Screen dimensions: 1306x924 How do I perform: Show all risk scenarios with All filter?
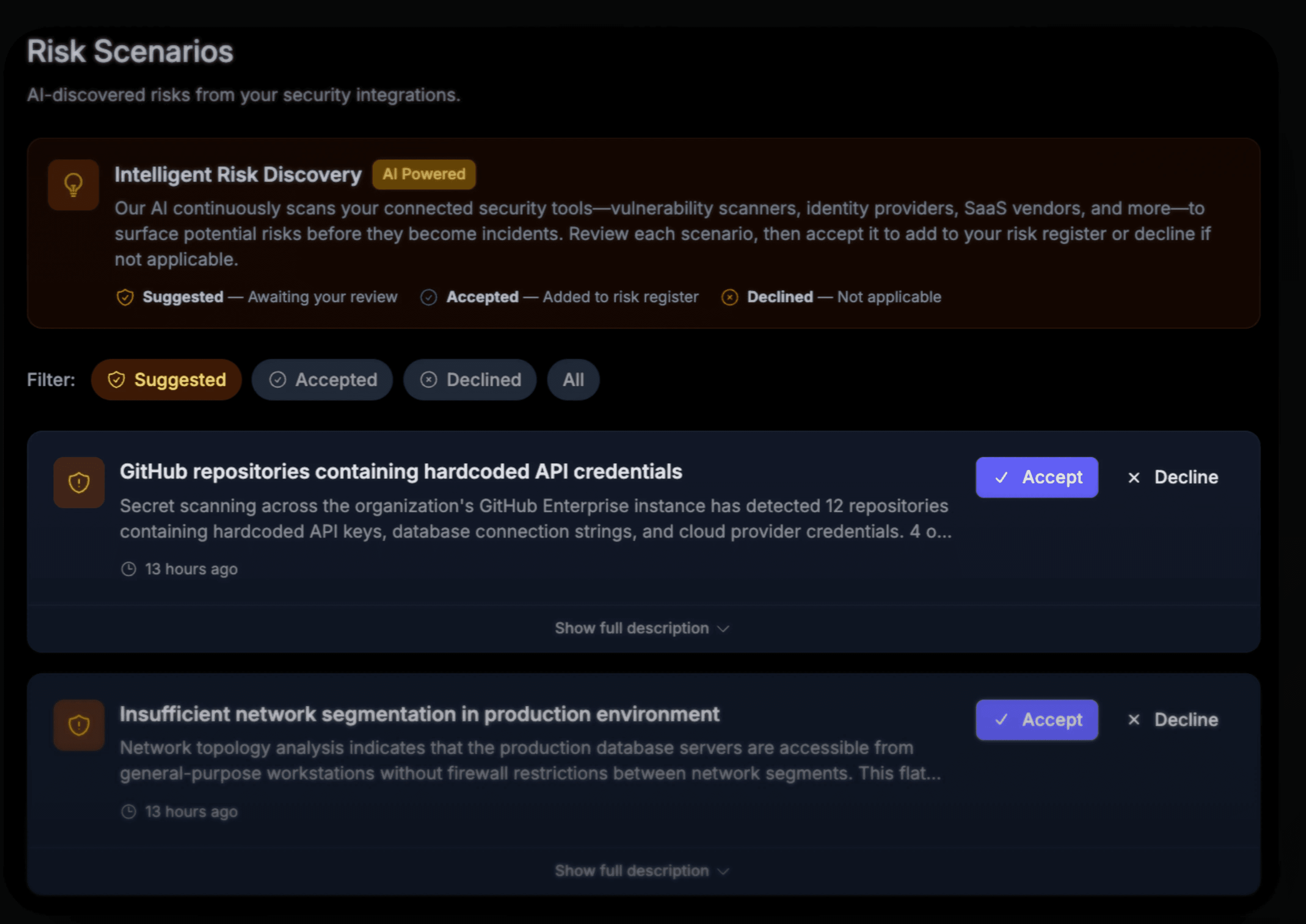pos(573,380)
